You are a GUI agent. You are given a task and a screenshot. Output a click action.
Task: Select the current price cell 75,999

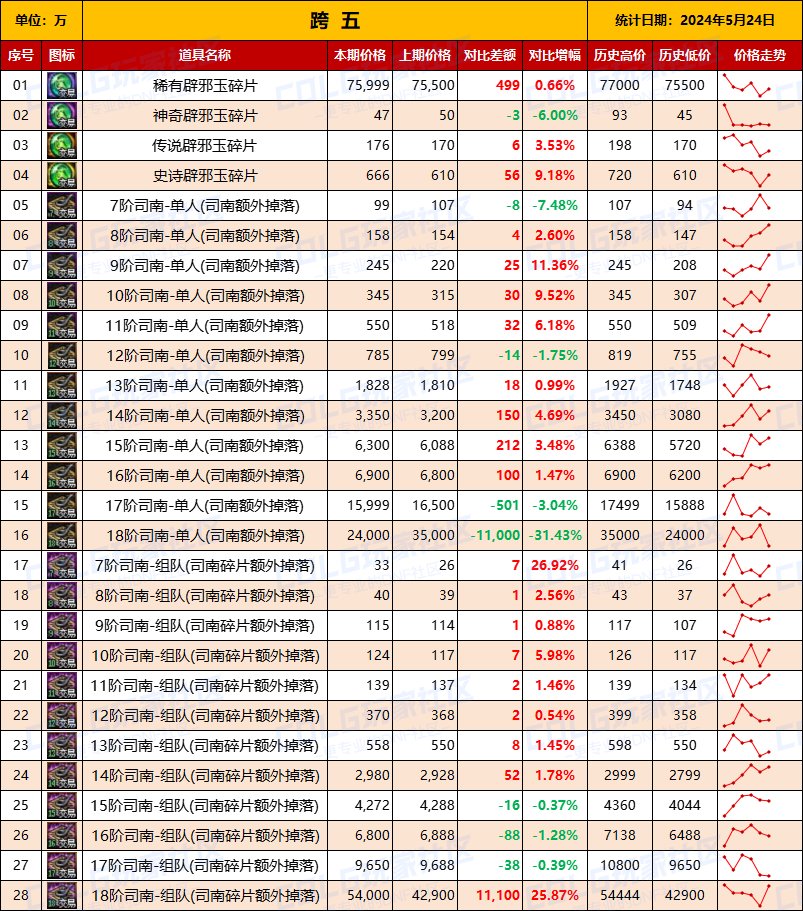[x=360, y=85]
